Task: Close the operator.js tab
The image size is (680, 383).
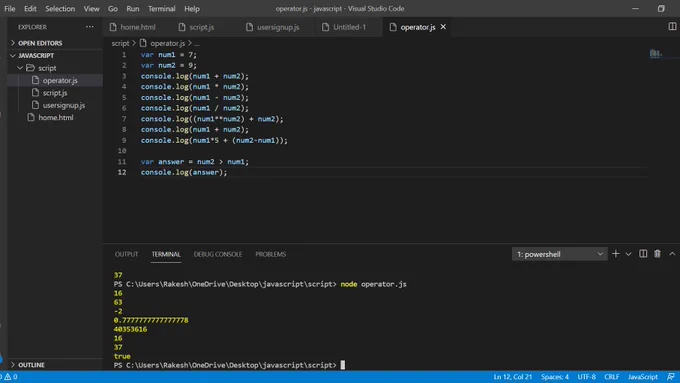Action: click(443, 27)
